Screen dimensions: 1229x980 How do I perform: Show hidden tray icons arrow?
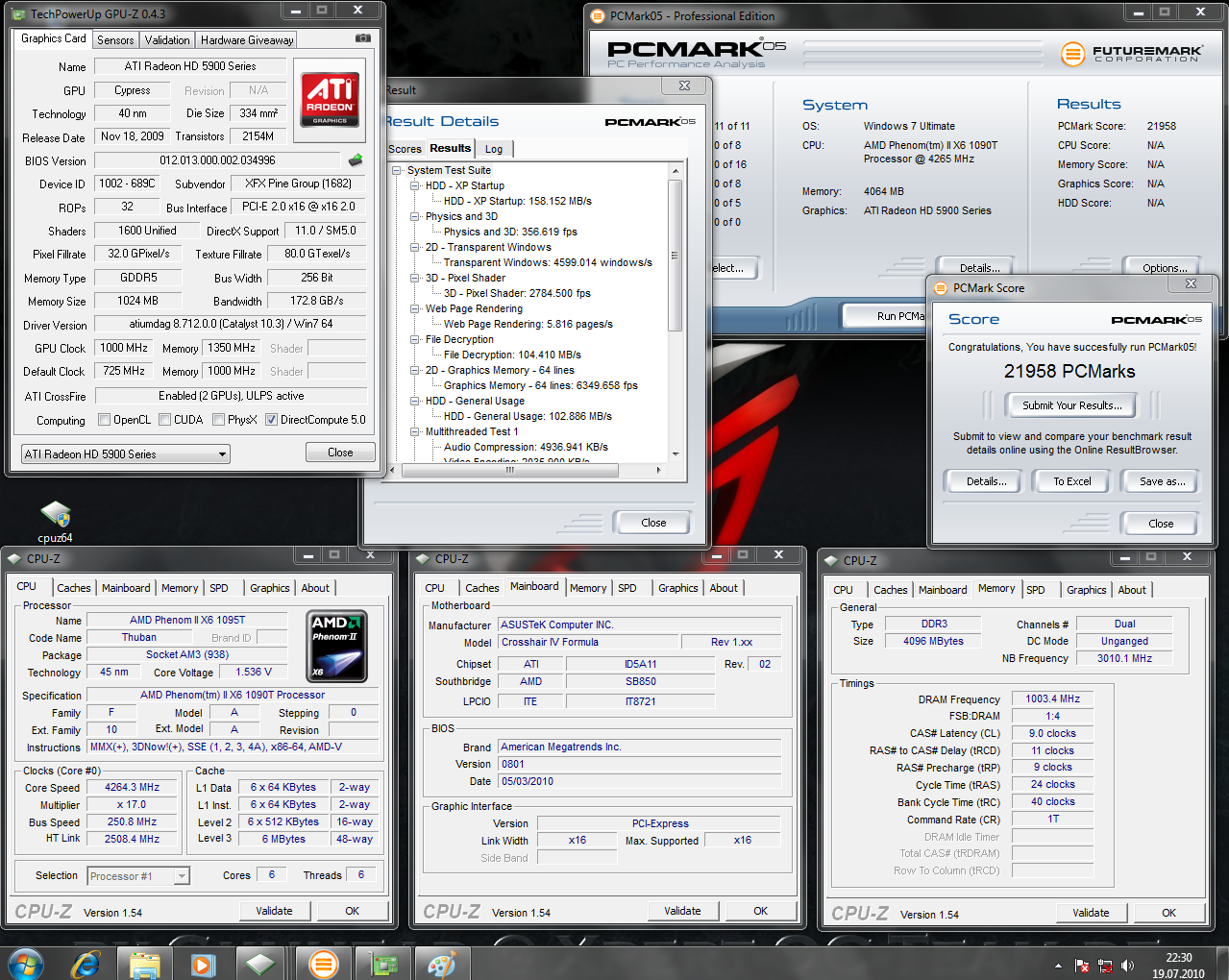1058,966
